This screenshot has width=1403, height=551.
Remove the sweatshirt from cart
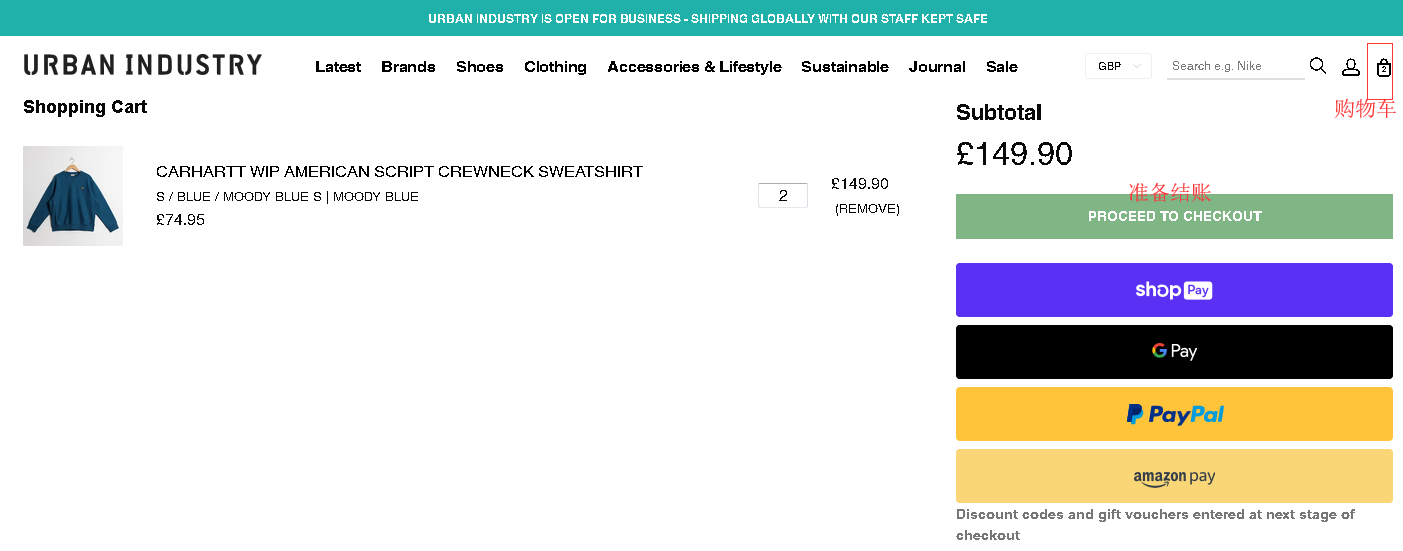click(867, 209)
